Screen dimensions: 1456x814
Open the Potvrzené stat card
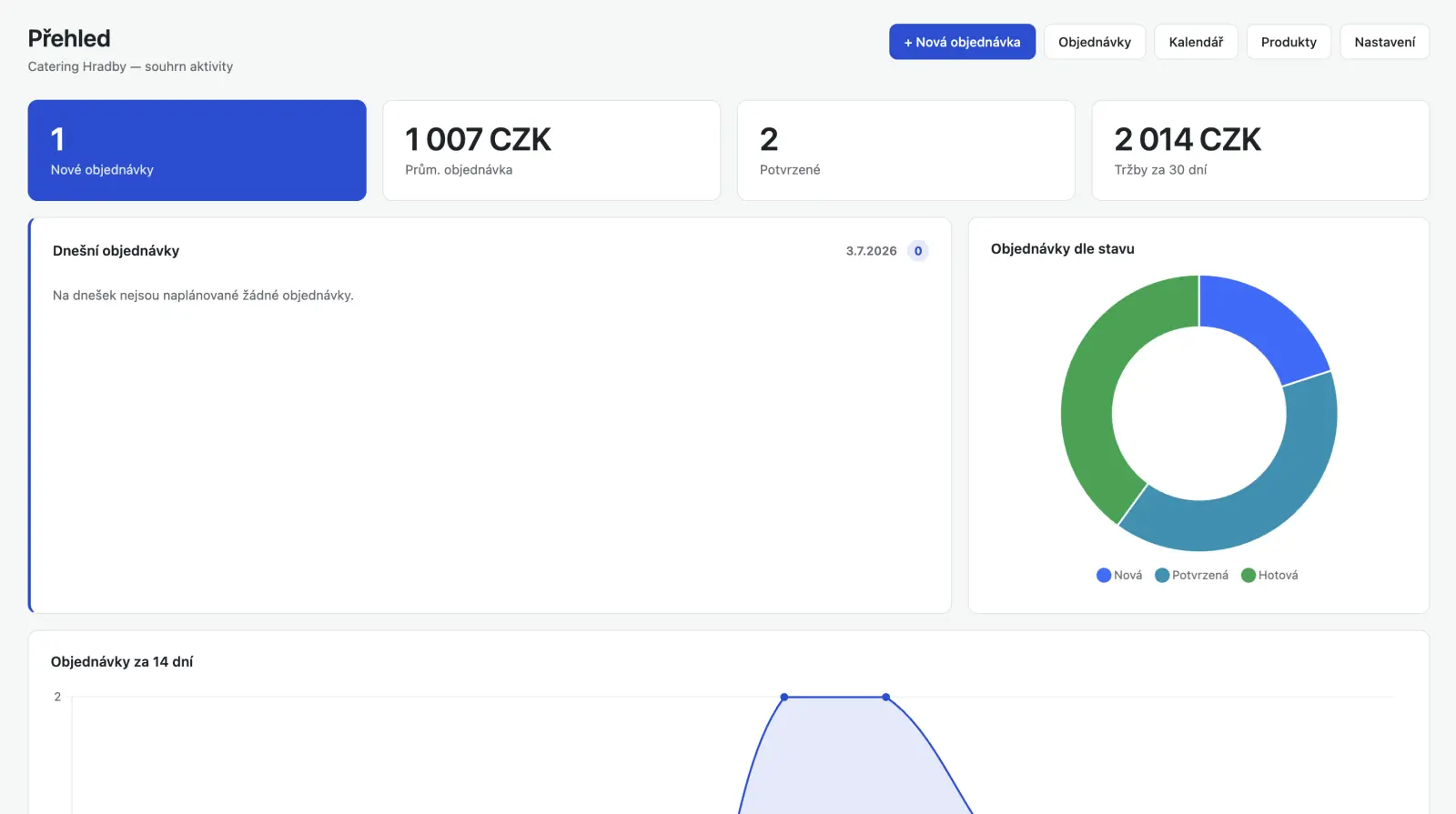click(x=905, y=150)
